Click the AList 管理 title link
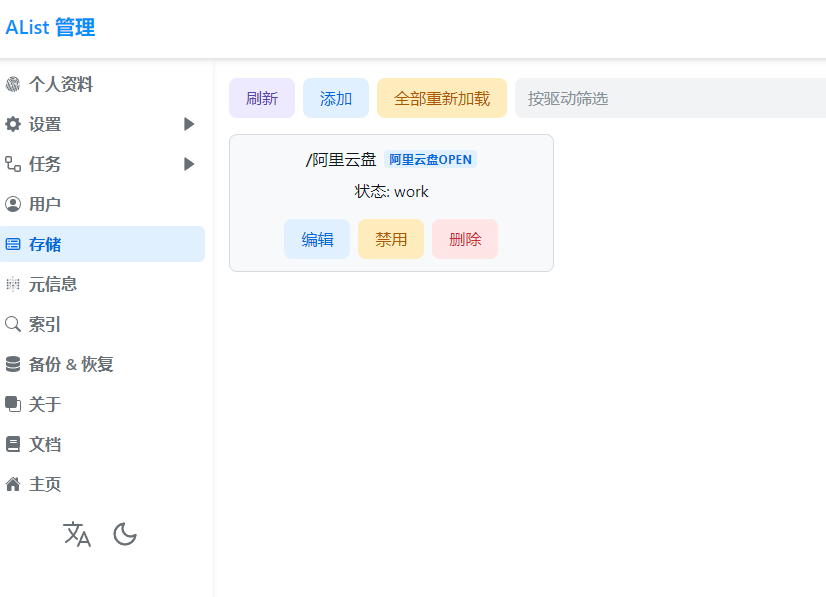826x597 pixels. (x=50, y=27)
